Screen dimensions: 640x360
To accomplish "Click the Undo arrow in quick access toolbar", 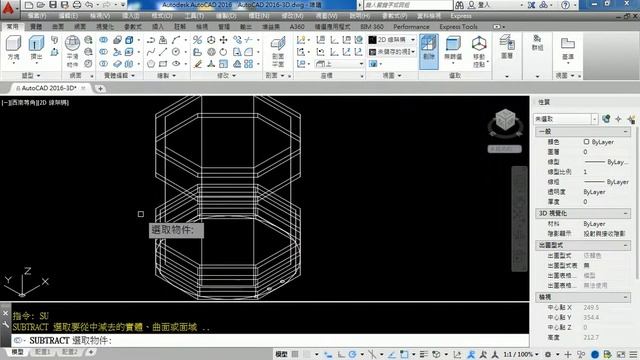I will click(89, 5).
